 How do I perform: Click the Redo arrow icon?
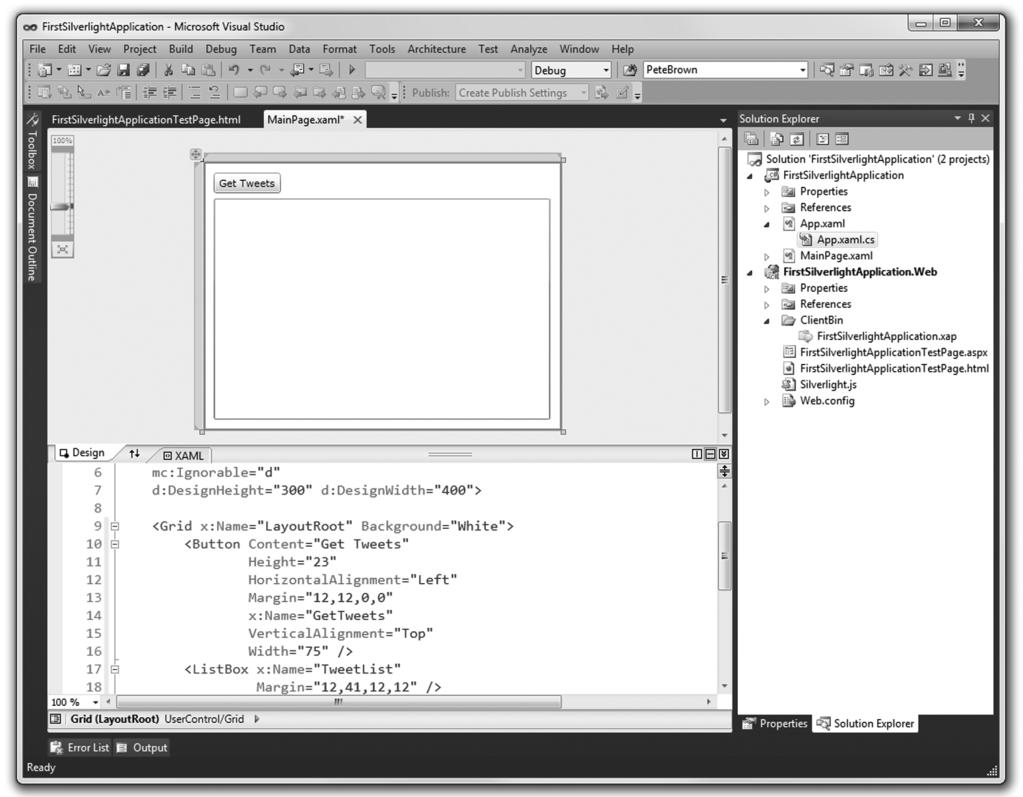click(x=266, y=70)
